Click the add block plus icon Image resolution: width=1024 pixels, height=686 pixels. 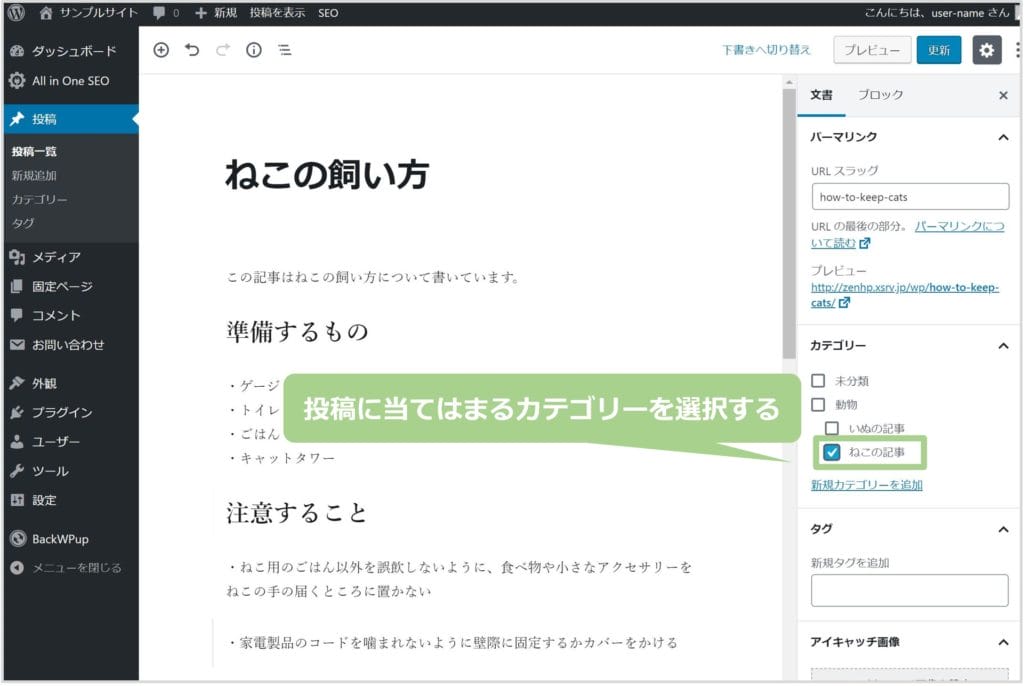(161, 50)
